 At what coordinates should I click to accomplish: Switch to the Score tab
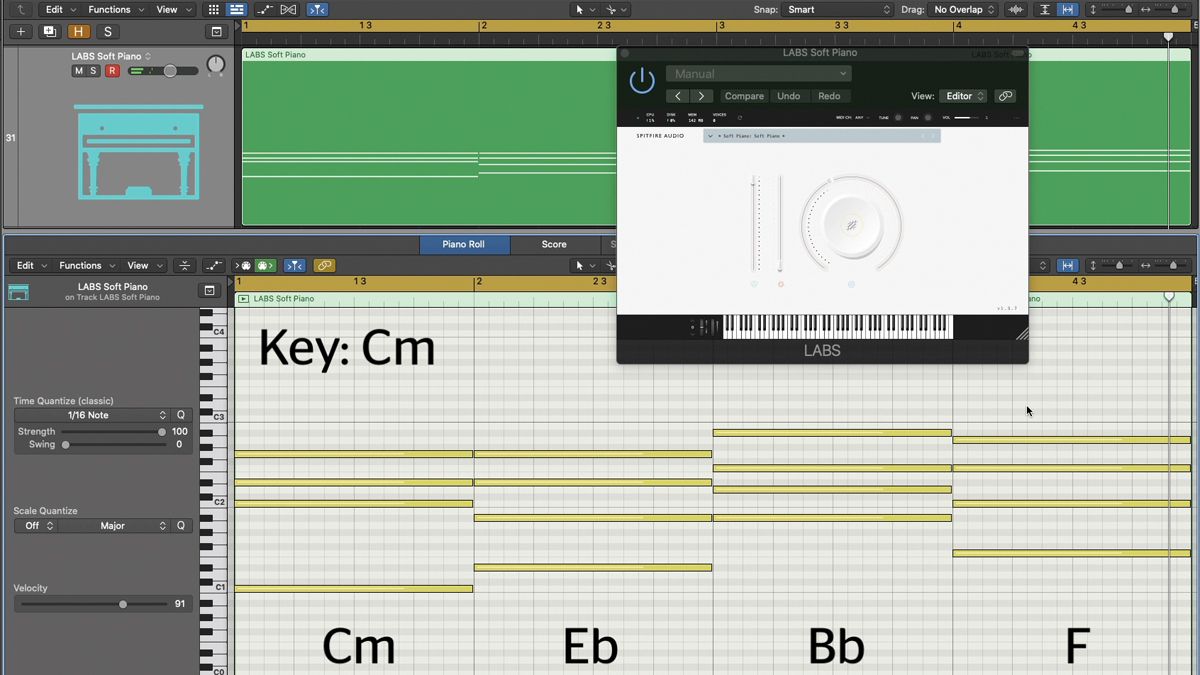(554, 244)
